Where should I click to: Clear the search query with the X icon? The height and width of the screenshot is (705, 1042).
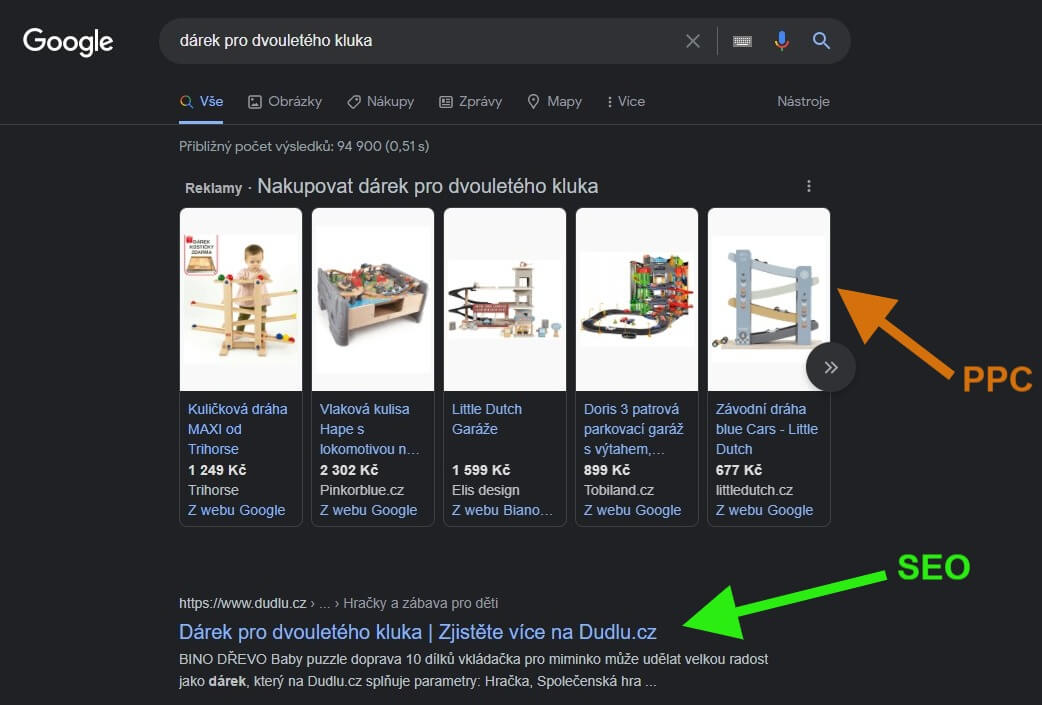point(692,41)
